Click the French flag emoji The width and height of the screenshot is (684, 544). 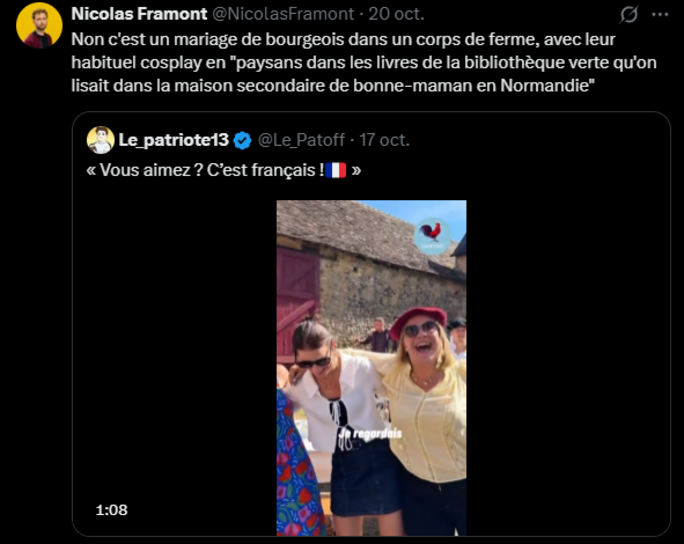pyautogui.click(x=335, y=170)
